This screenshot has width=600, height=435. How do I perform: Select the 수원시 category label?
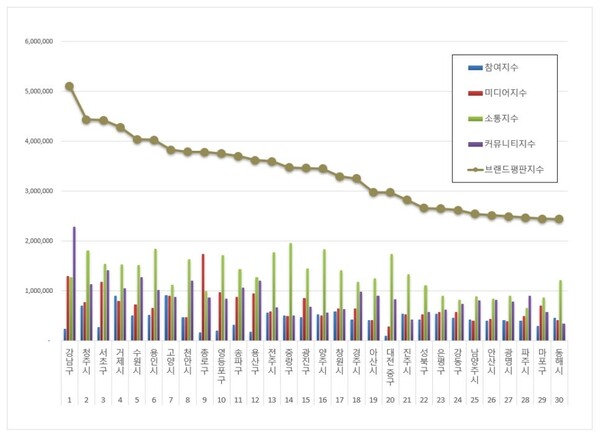[x=137, y=361]
